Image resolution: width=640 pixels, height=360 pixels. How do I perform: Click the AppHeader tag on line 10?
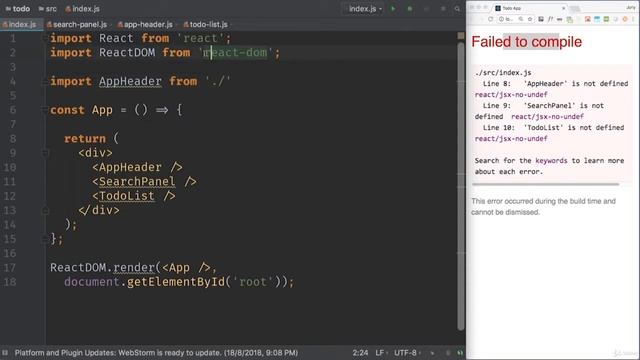pyautogui.click(x=130, y=167)
